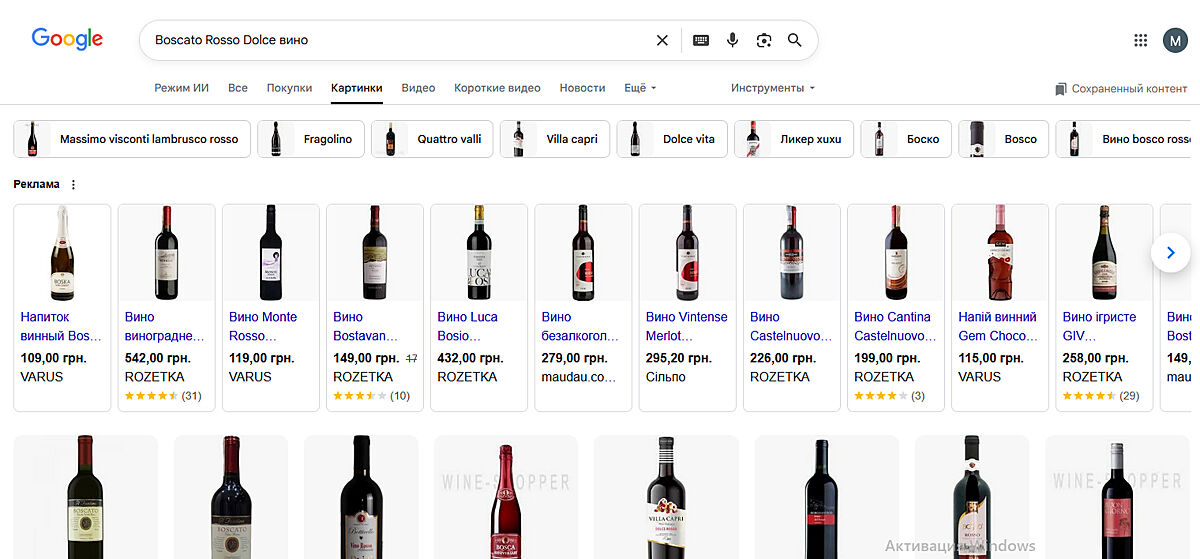
Task: Open Google Lens image search icon
Action: click(764, 40)
